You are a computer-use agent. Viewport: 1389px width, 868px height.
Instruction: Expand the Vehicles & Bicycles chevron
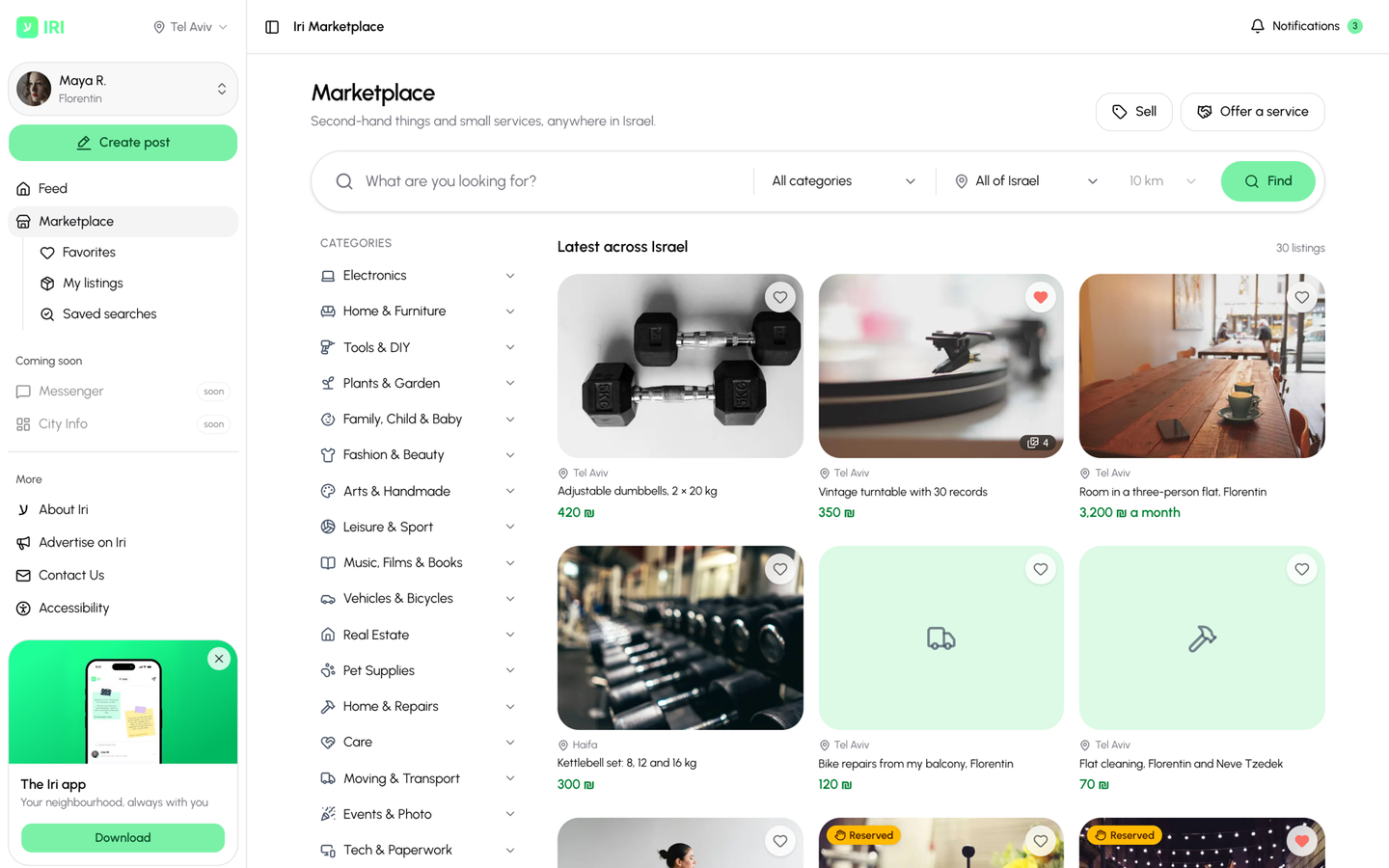510,599
